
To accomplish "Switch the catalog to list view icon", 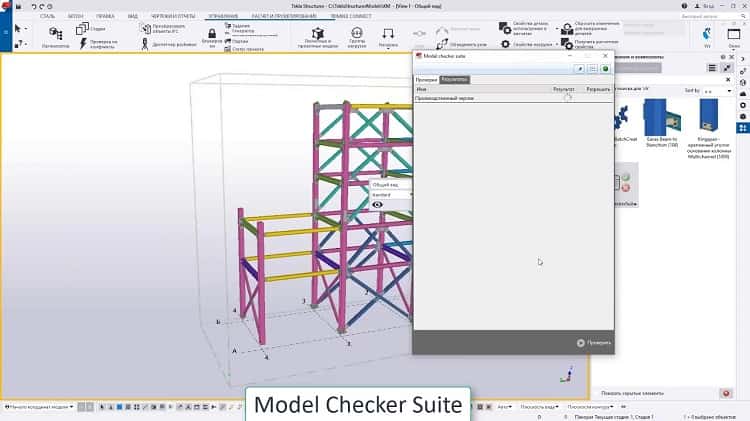I will (x=711, y=68).
